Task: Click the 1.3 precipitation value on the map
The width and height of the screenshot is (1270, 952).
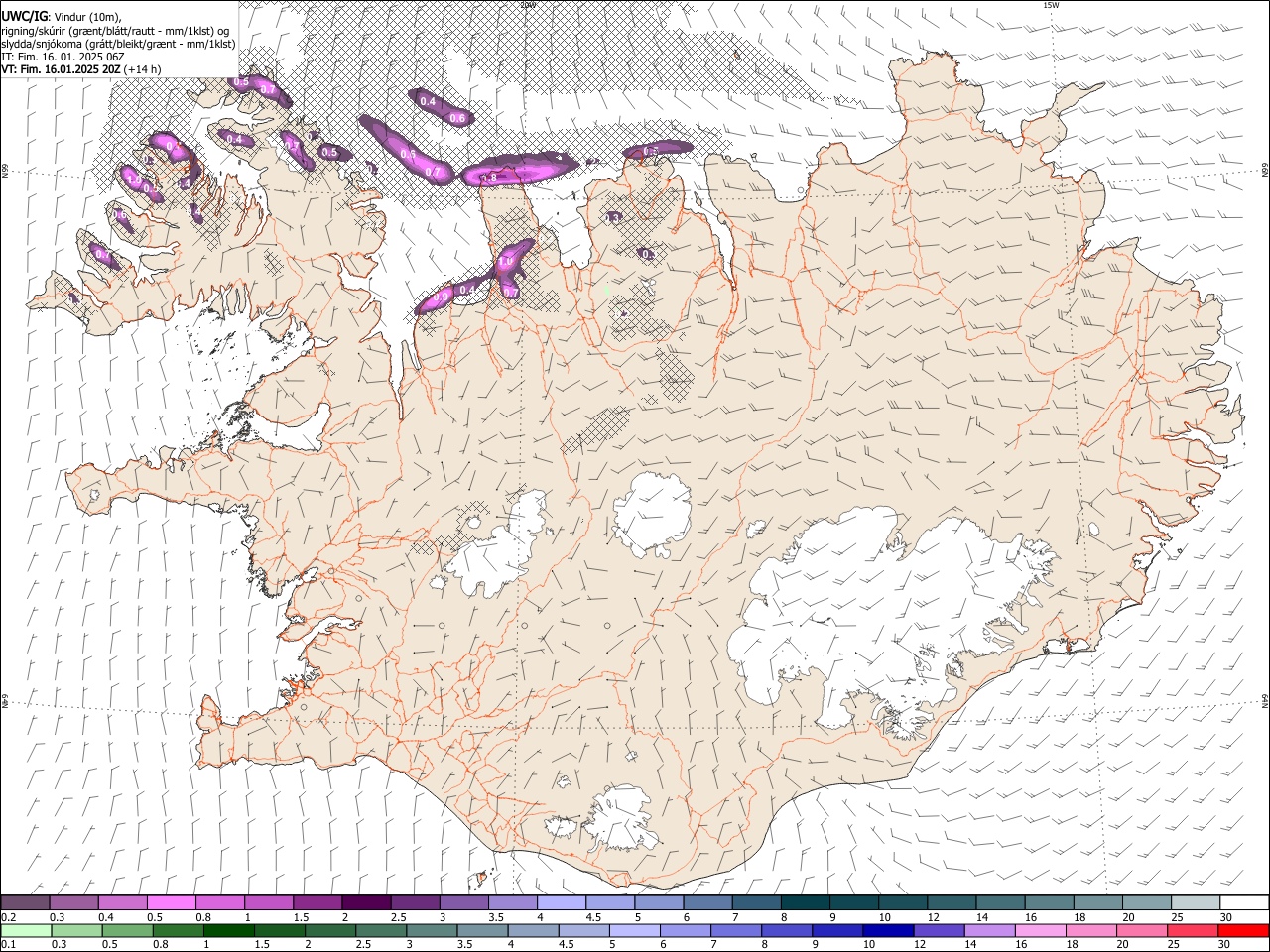Action: pos(613,218)
